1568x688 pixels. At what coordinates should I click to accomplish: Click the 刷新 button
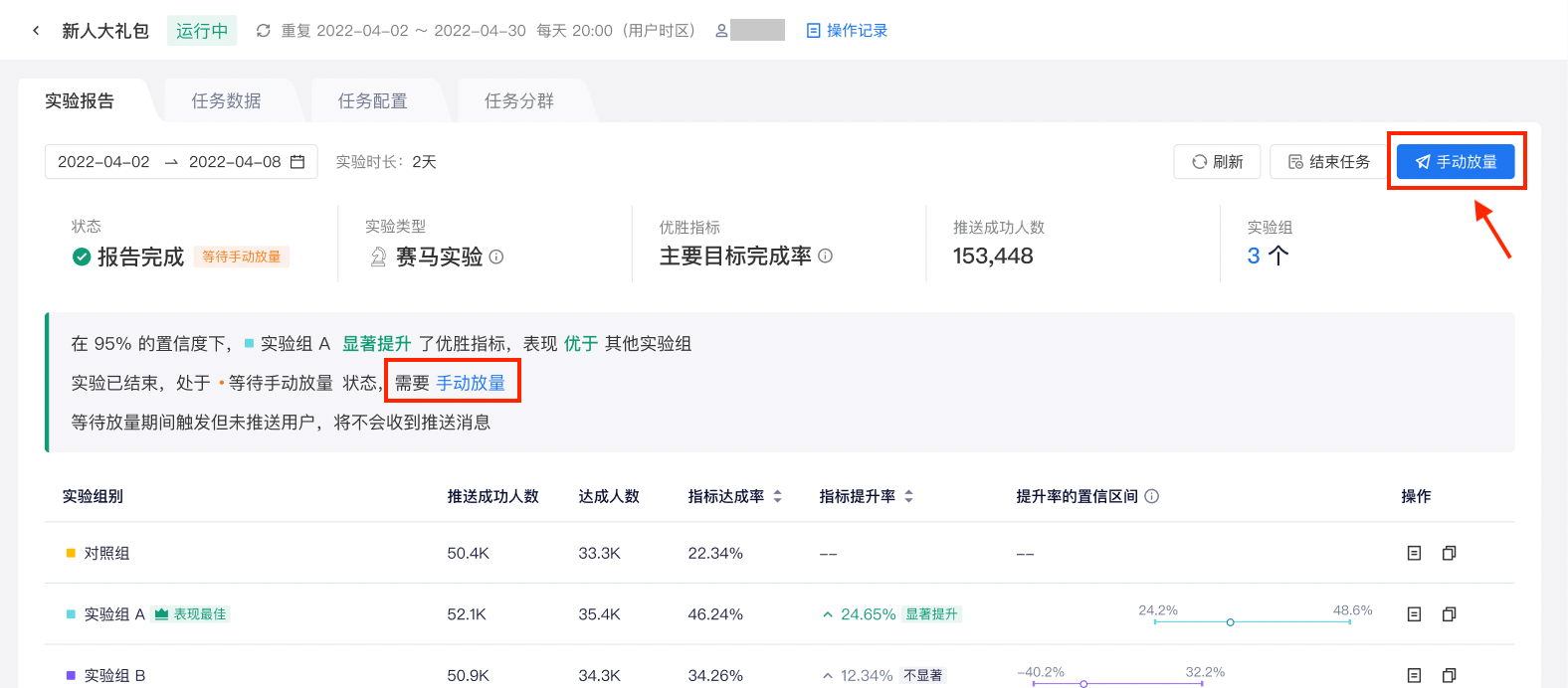coord(1217,162)
